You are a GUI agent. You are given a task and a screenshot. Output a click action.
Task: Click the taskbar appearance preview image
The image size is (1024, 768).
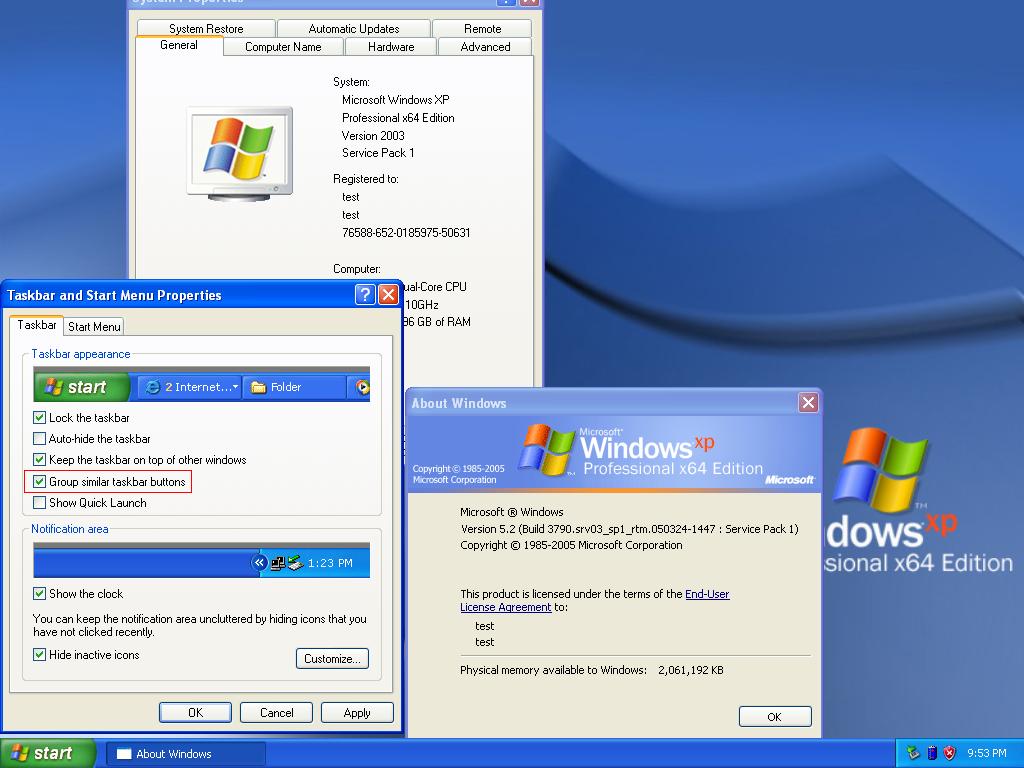click(x=202, y=384)
